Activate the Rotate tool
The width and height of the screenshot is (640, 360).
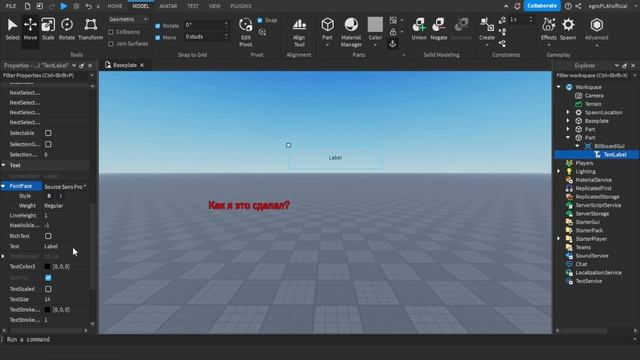point(67,29)
